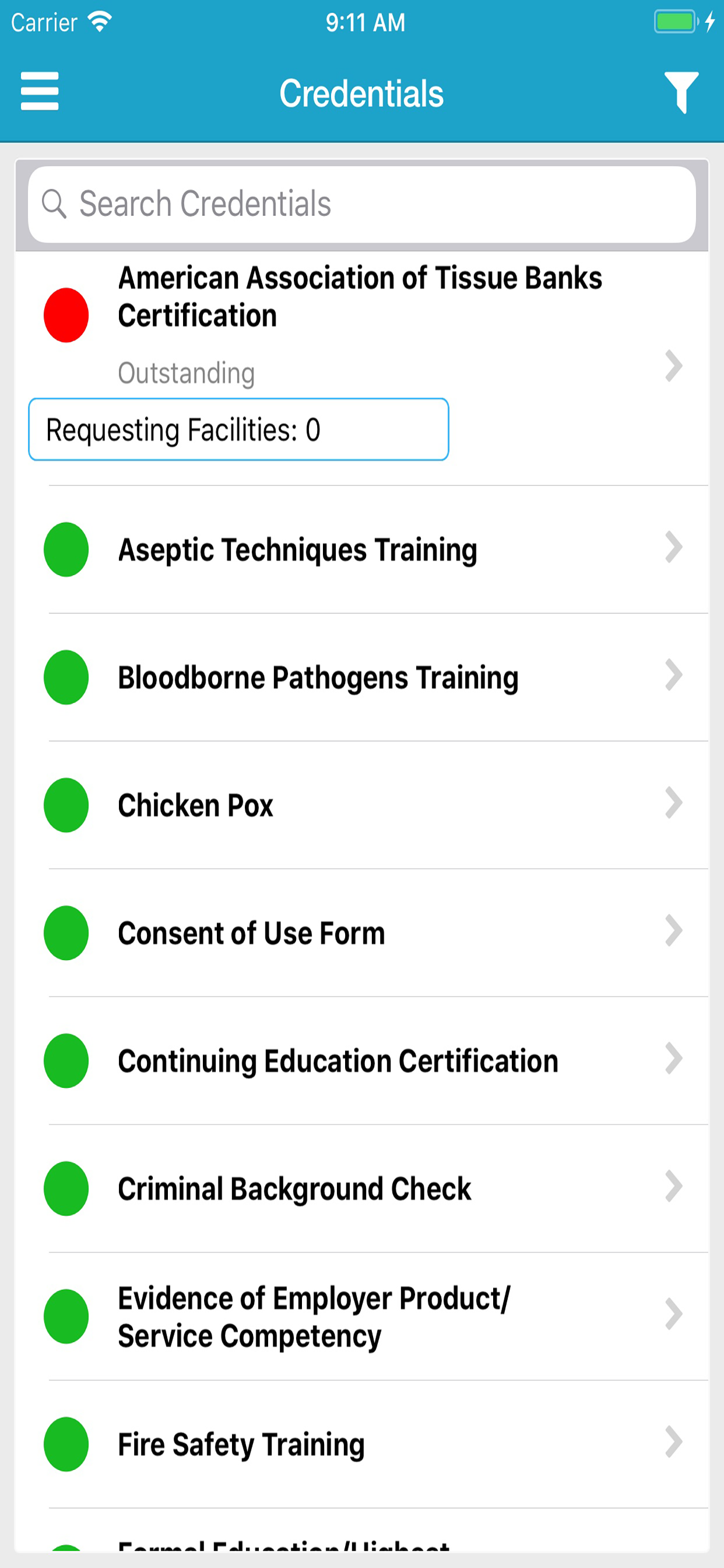This screenshot has width=724, height=1568.
Task: Tap the green status dot beside Aseptic Techniques Training
Action: click(66, 549)
